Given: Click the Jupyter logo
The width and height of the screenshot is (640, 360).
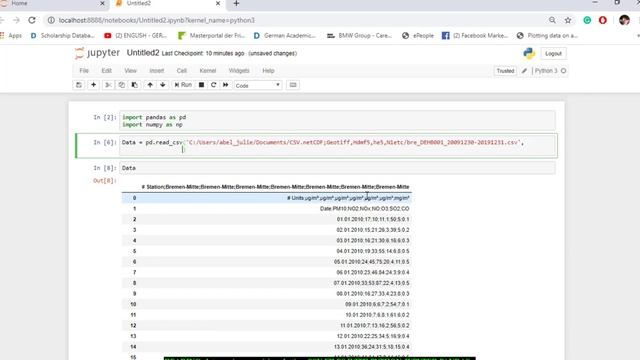Looking at the screenshot, I should (x=97, y=53).
